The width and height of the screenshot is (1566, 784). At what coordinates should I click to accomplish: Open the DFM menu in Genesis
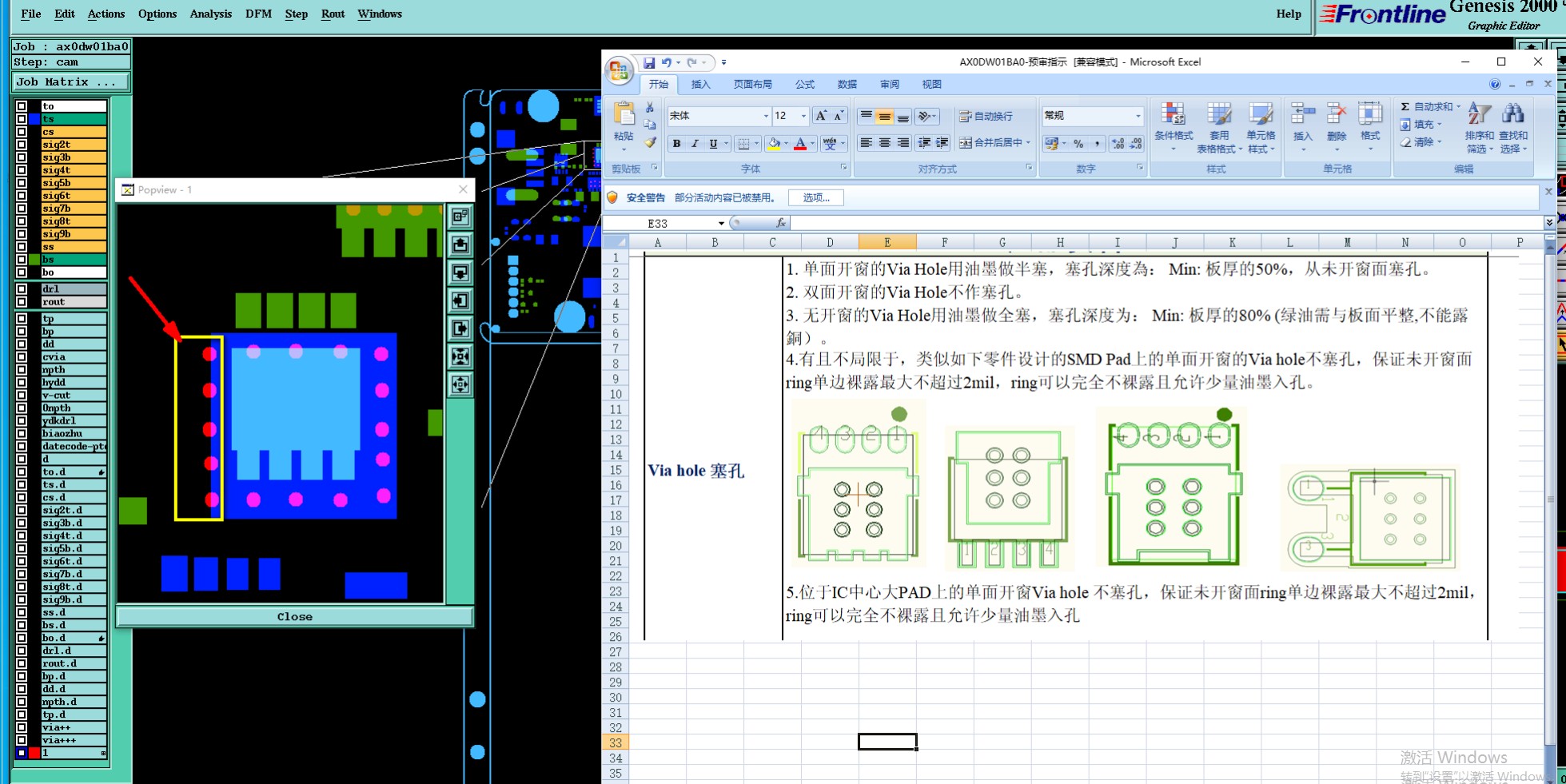258,14
